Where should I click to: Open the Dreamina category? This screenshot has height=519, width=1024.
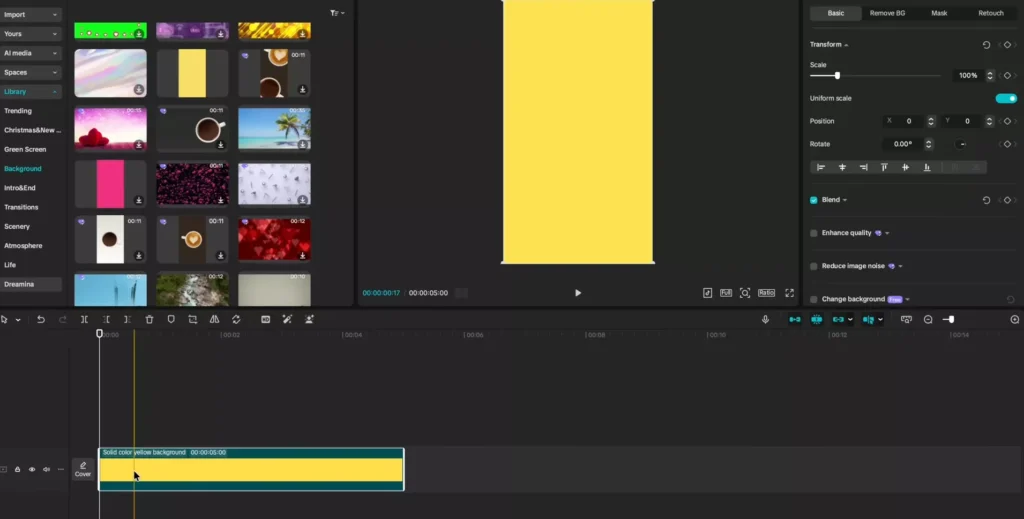tap(31, 285)
